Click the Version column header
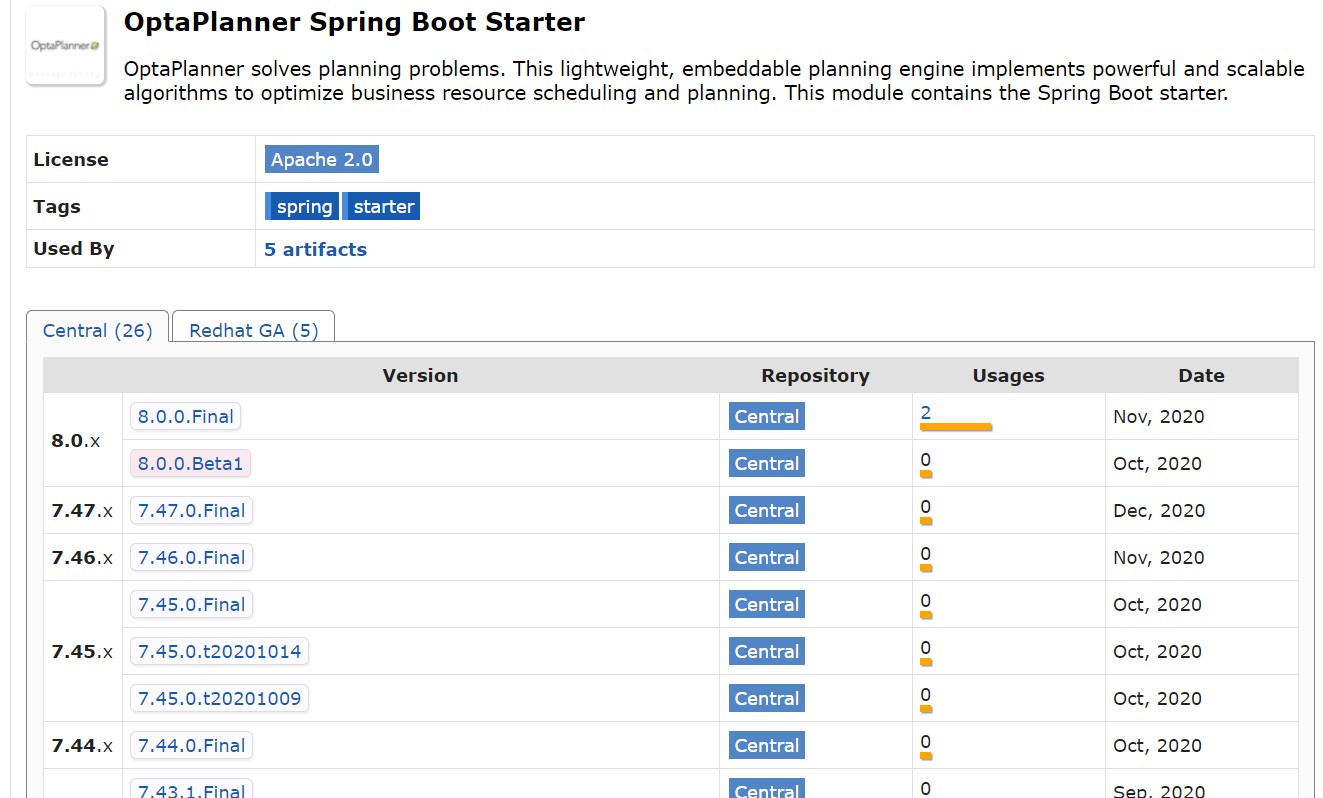 point(420,375)
